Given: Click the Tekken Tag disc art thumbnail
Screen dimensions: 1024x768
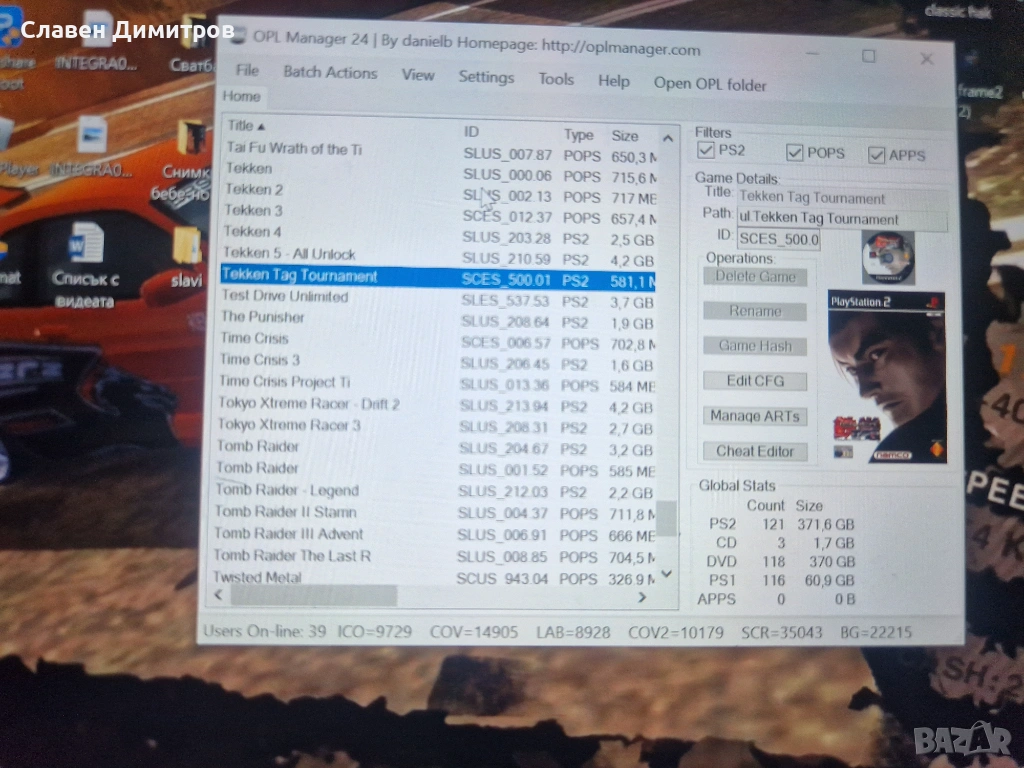Looking at the screenshot, I should tap(888, 257).
